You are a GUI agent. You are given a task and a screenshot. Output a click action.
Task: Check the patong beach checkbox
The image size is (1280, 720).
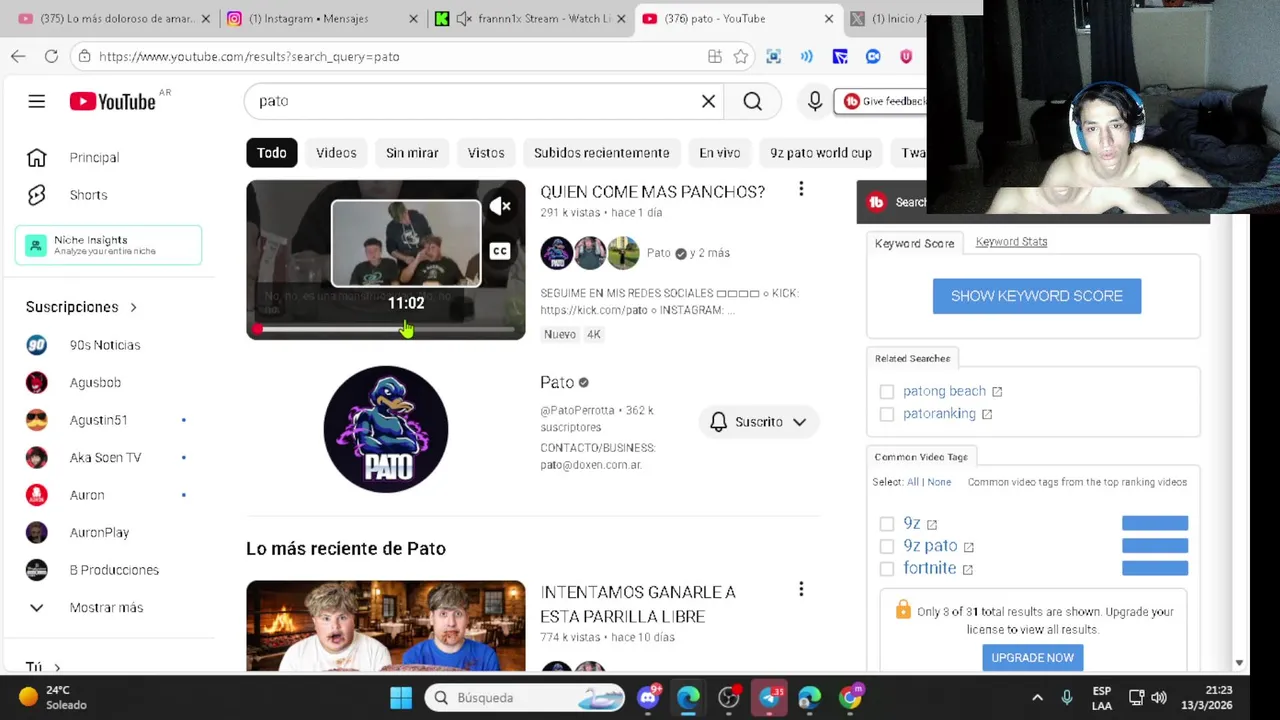pyautogui.click(x=887, y=392)
